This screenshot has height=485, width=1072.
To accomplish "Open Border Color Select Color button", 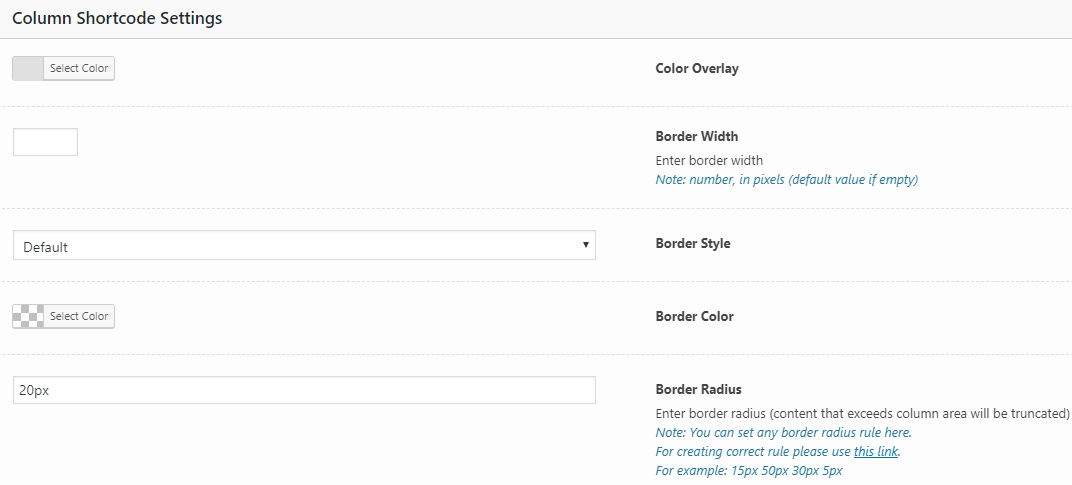I will tap(79, 316).
